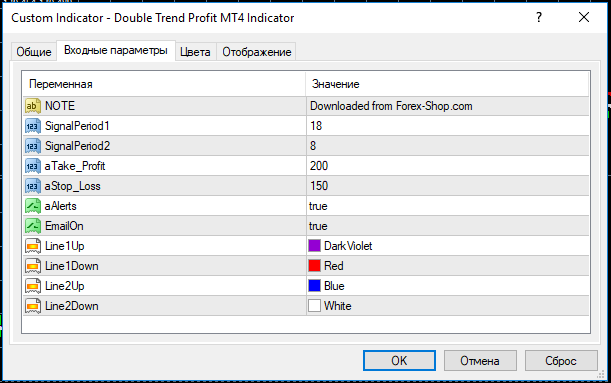Viewport: 611px width, 383px height.
Task: Click the string icon beside NOTE
Action: [33, 106]
